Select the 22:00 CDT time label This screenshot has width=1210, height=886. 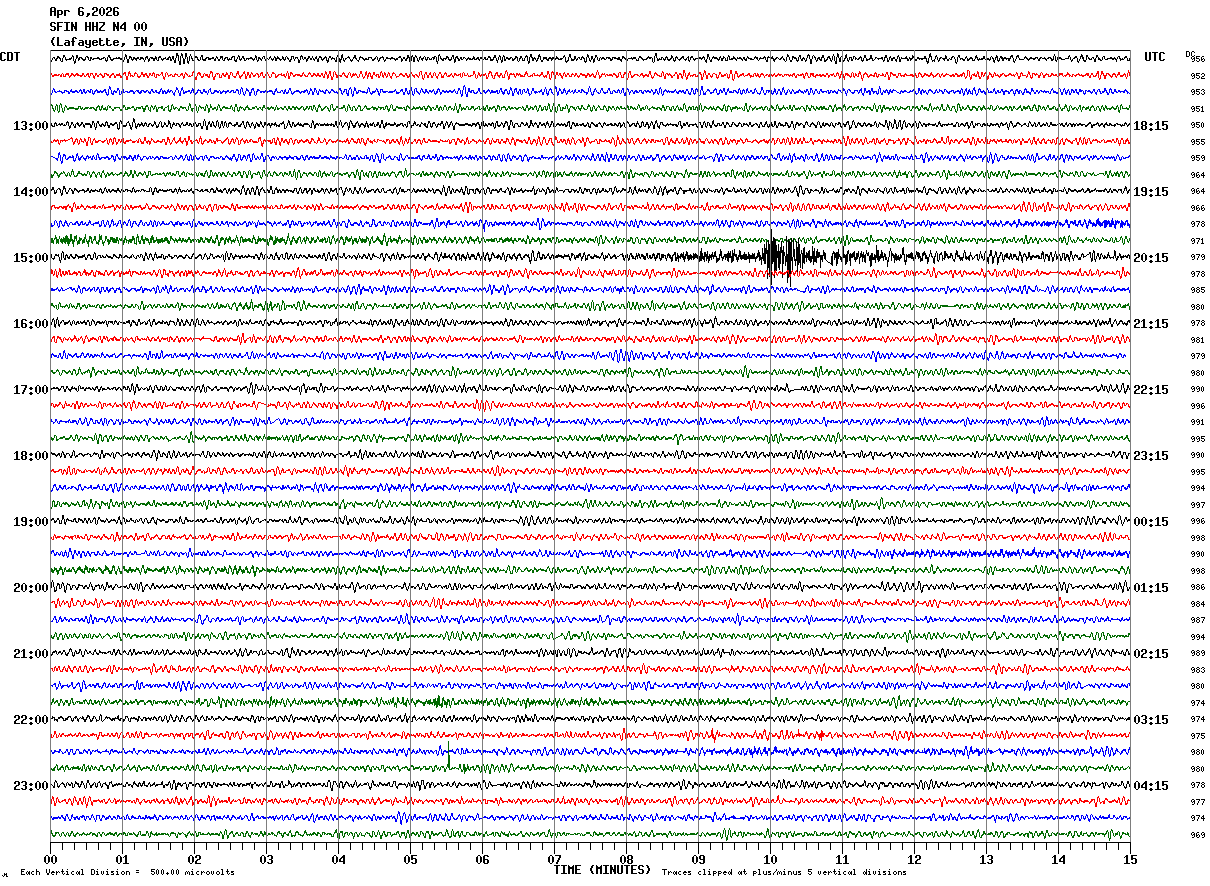tap(30, 720)
